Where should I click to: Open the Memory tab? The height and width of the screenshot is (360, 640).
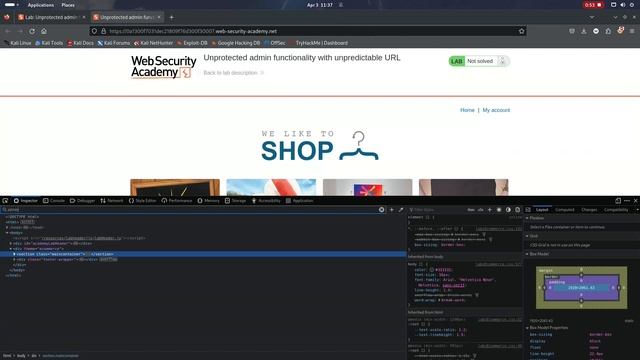pyautogui.click(x=209, y=200)
